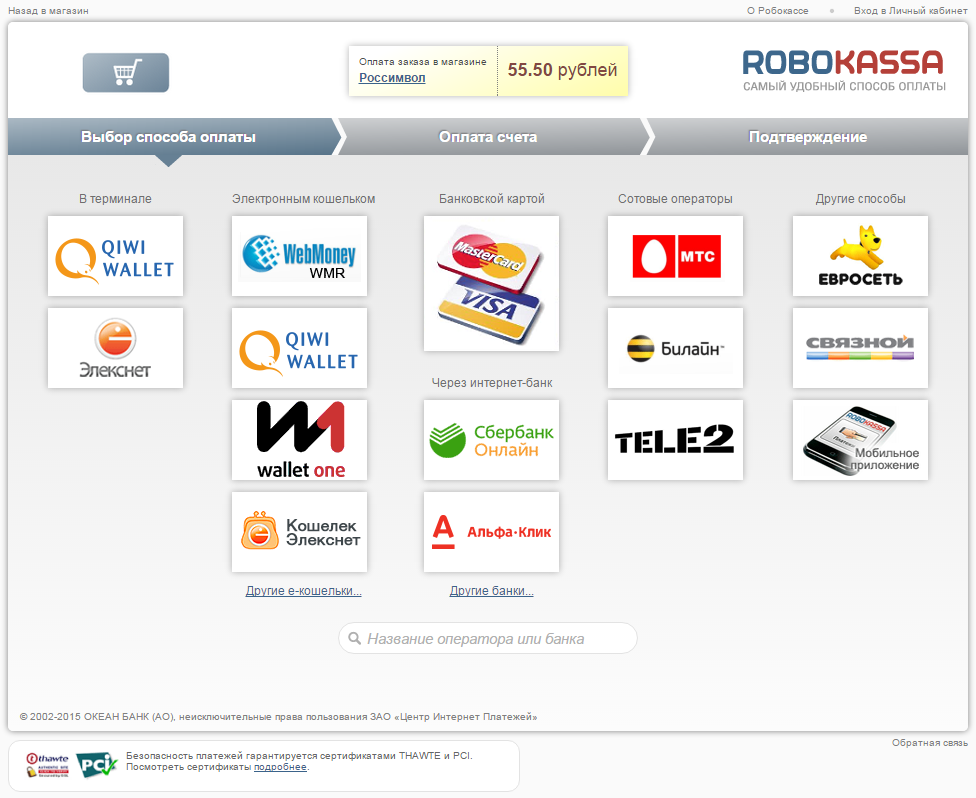976x798 pixels.
Task: Choose QIWI Wallet under terminal payment
Action: tap(116, 256)
